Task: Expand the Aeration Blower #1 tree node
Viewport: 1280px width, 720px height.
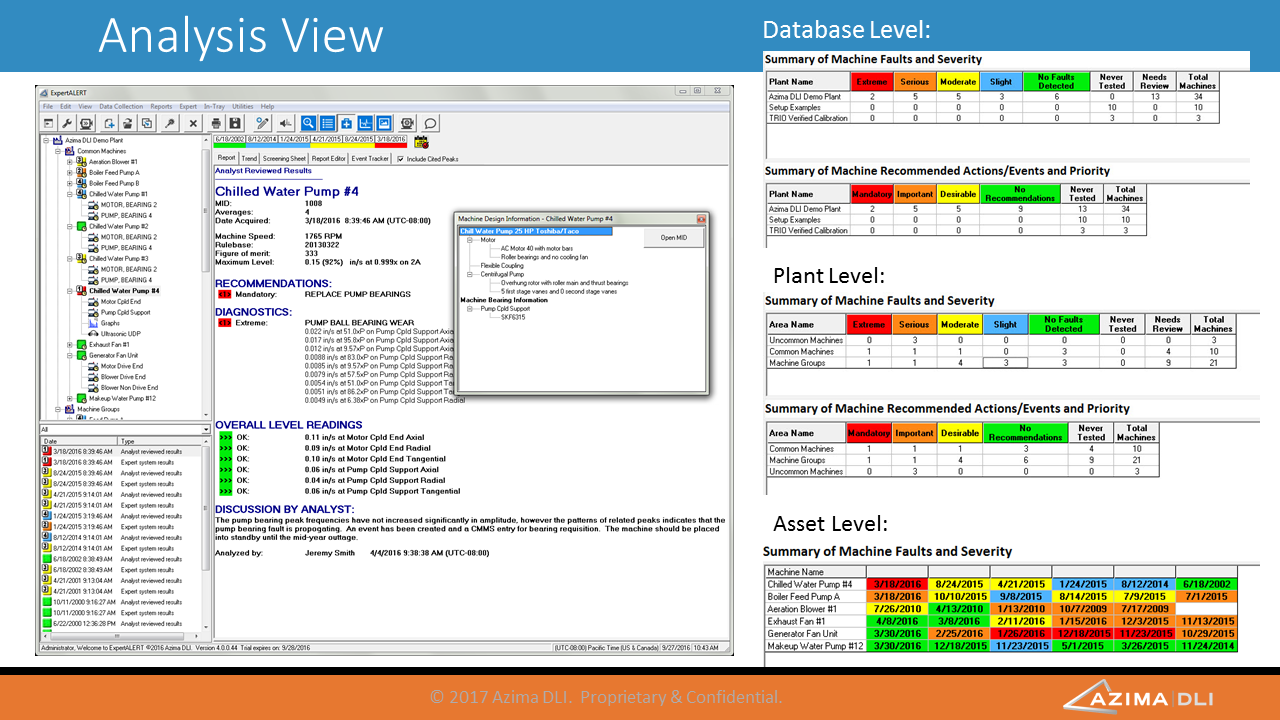Action: 69,161
